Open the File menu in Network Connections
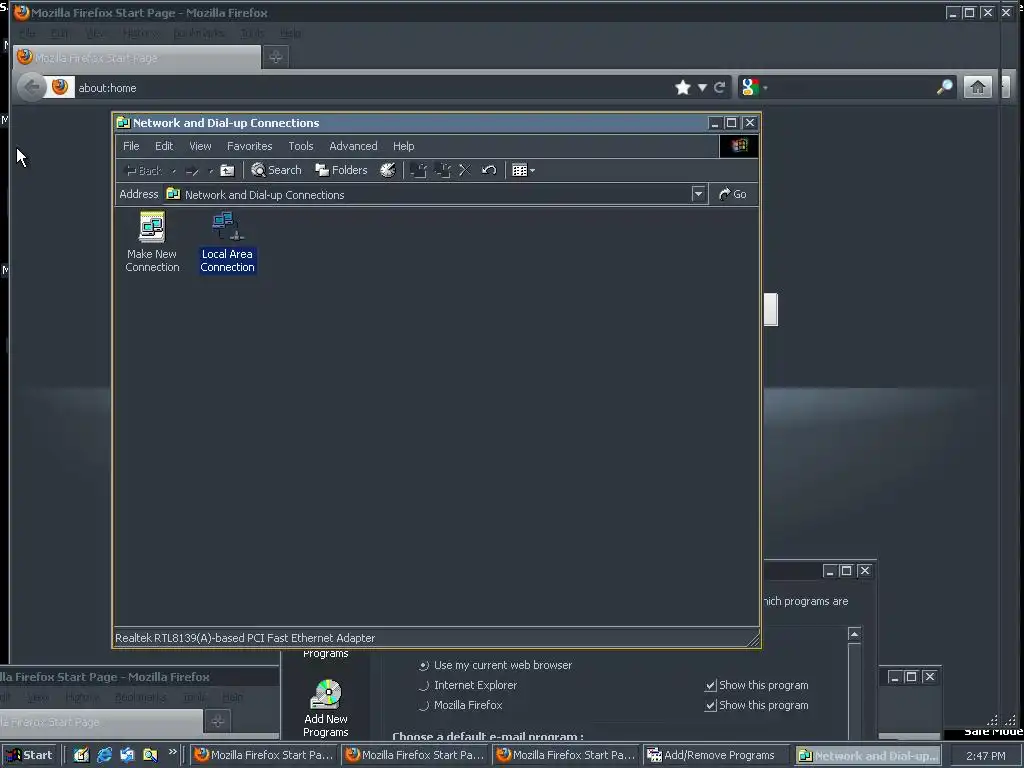Screen dimensions: 1024x768 coord(131,146)
